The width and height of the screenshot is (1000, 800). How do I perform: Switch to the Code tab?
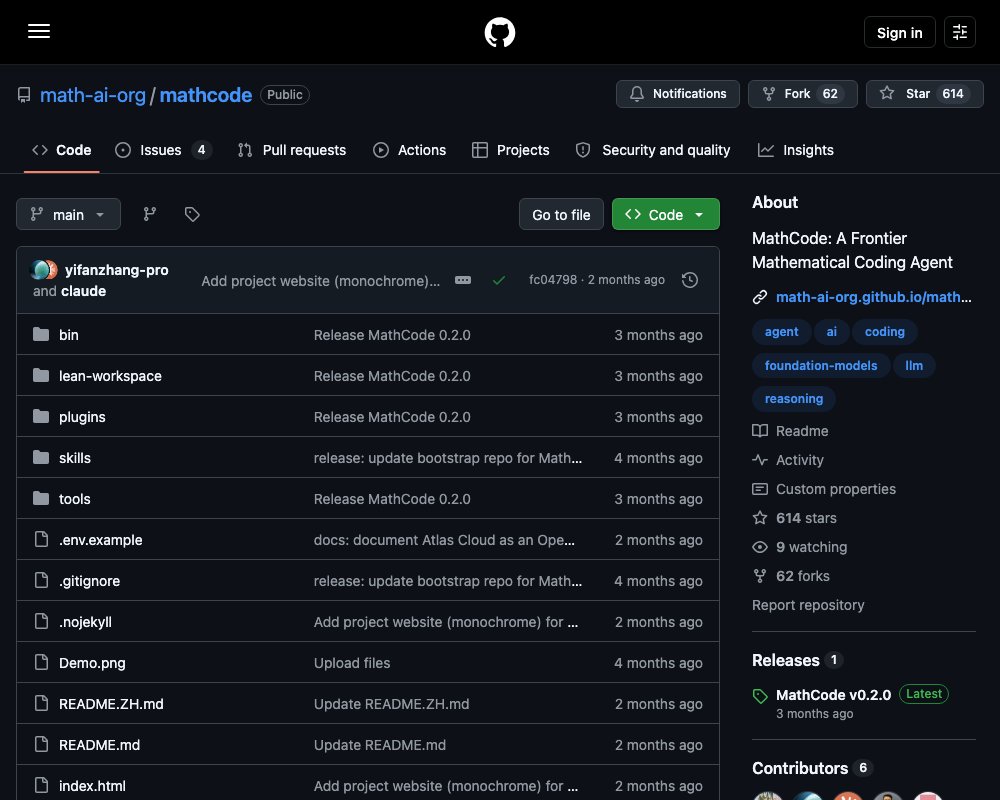pyautogui.click(x=62, y=150)
